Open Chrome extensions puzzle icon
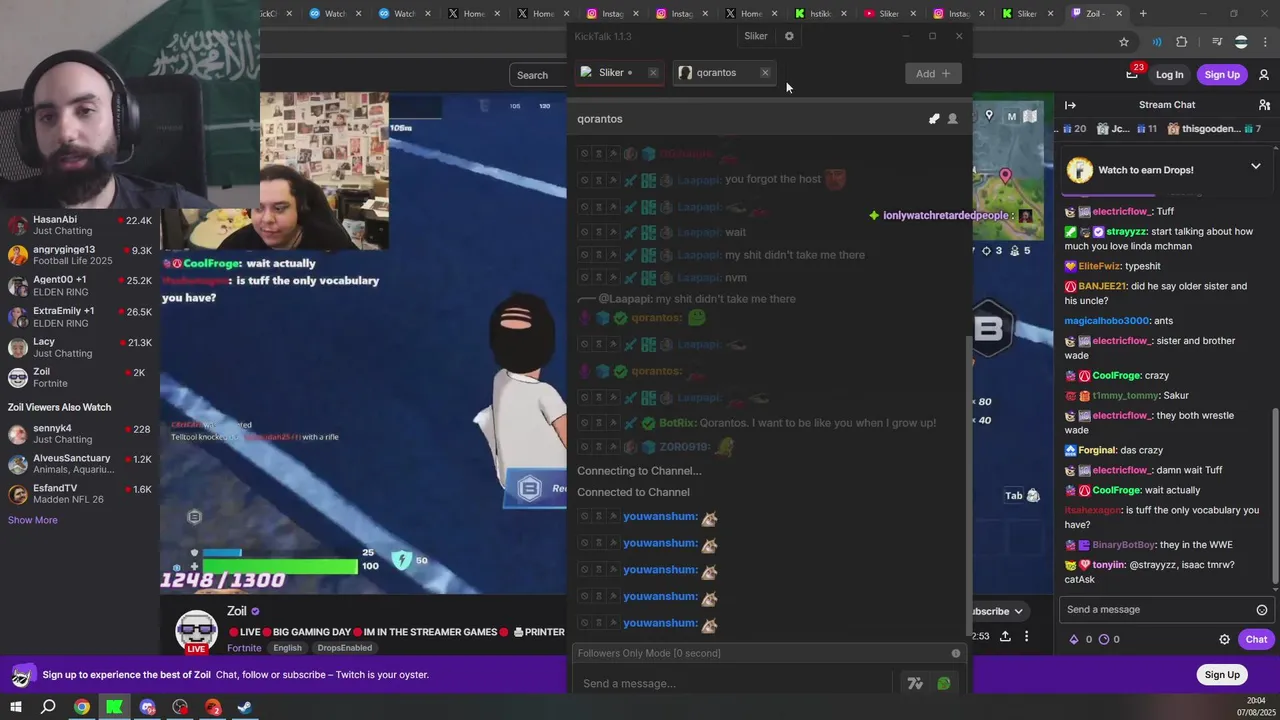This screenshot has width=1280, height=720. [1182, 42]
